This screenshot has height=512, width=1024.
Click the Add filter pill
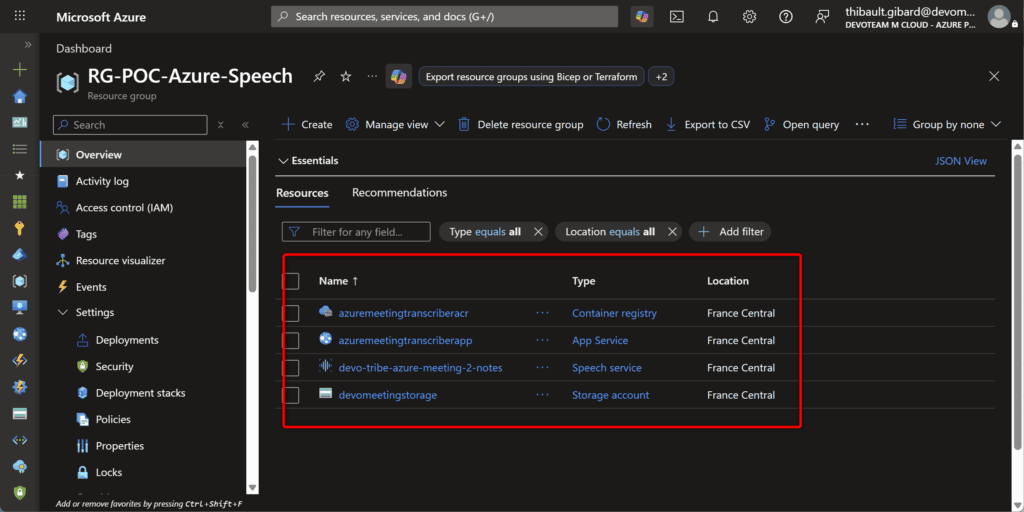point(730,231)
